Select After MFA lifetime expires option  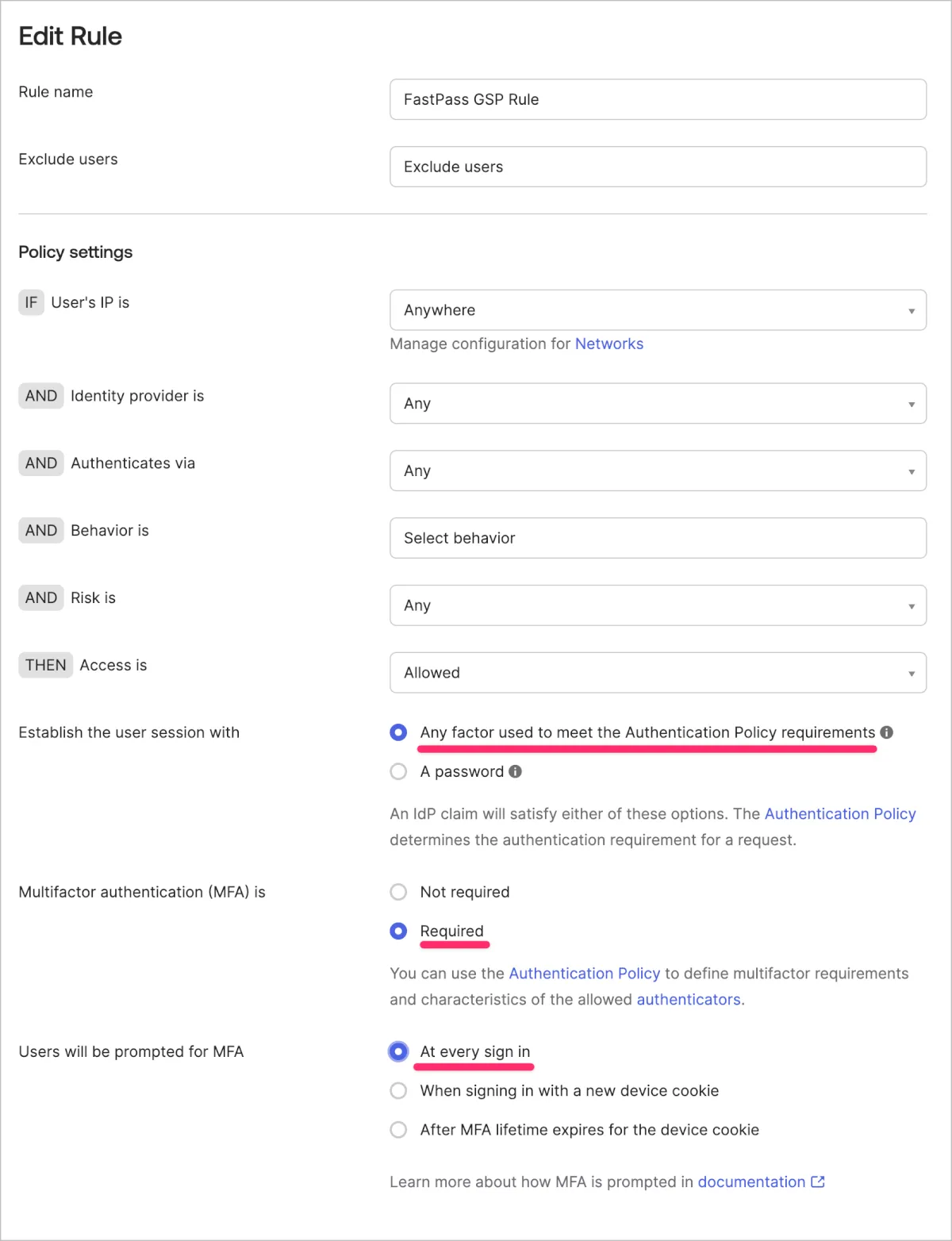click(x=399, y=1130)
